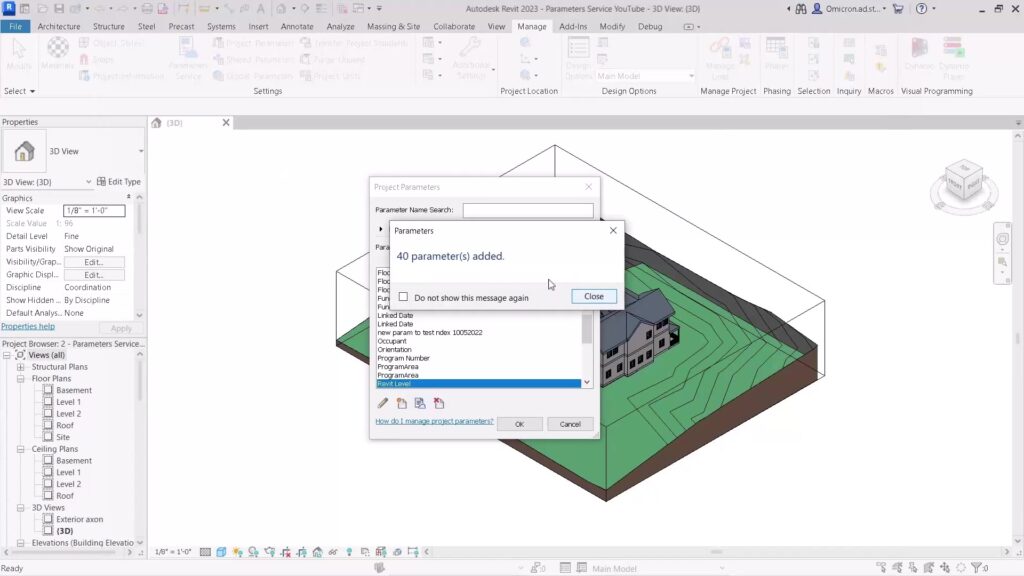Switch to the Annotate ribbon tab

point(297,26)
